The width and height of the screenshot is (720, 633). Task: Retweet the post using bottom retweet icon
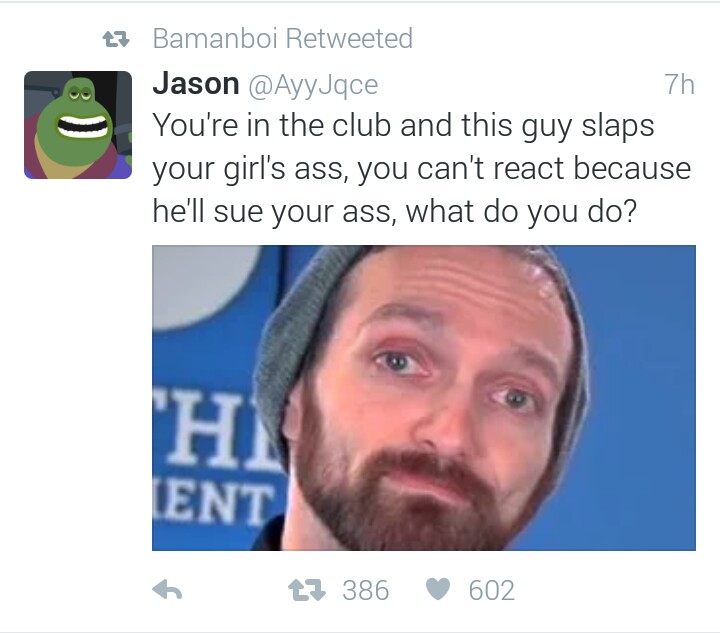click(307, 590)
